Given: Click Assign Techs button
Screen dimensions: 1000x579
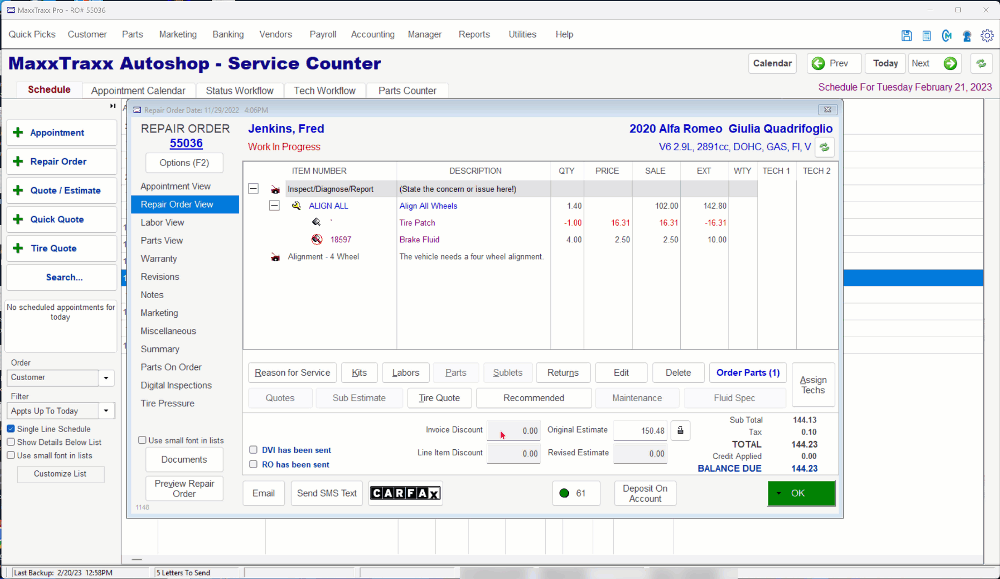Looking at the screenshot, I should pyautogui.click(x=813, y=385).
